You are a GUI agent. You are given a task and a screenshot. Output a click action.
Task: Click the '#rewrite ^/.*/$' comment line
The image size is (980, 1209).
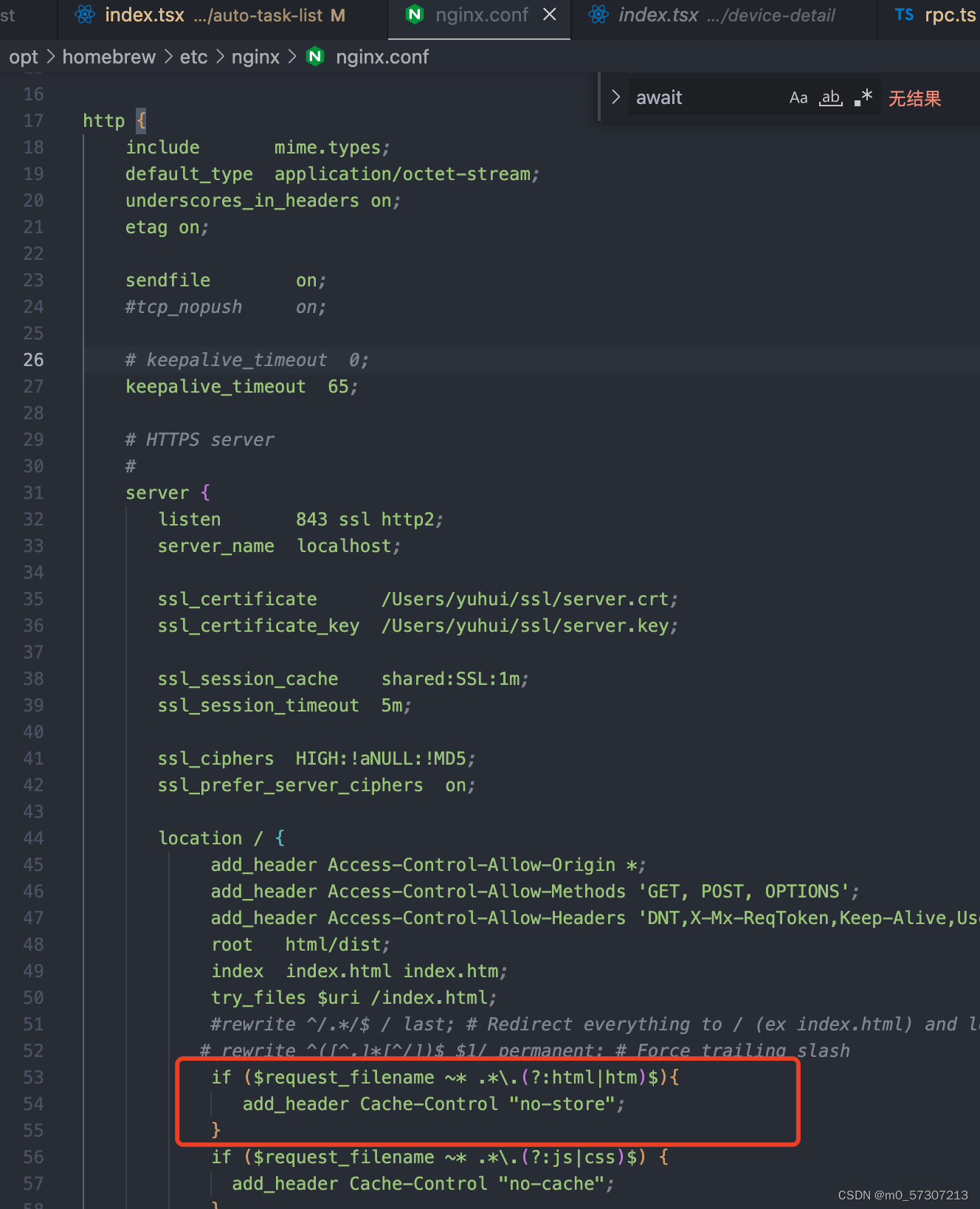(595, 1024)
